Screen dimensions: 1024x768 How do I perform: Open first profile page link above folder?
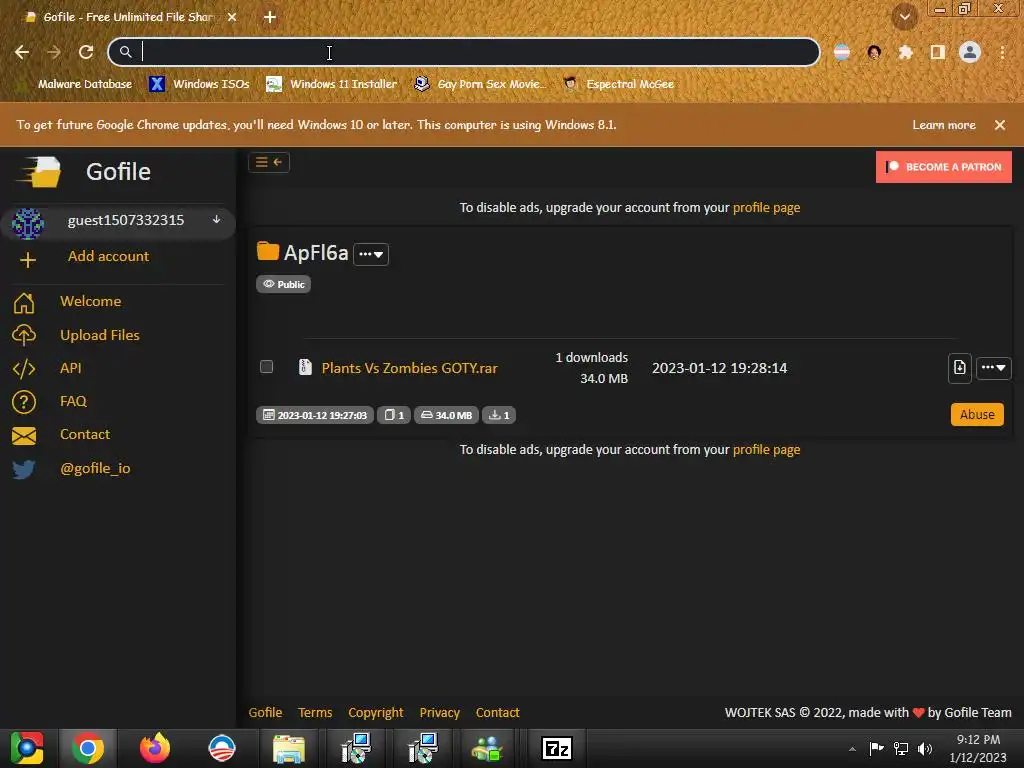(766, 208)
